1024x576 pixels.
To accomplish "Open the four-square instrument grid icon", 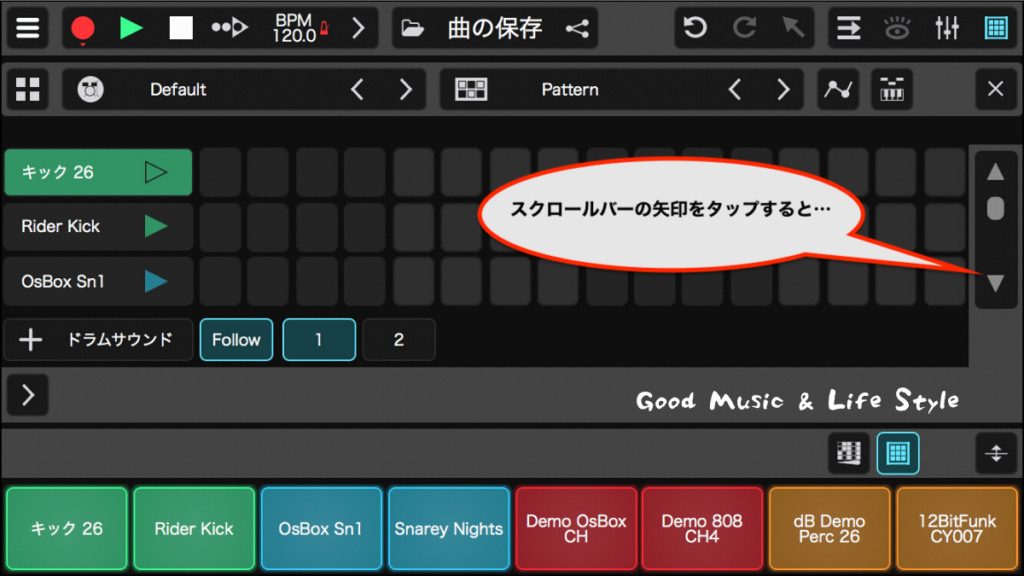I will pos(27,89).
